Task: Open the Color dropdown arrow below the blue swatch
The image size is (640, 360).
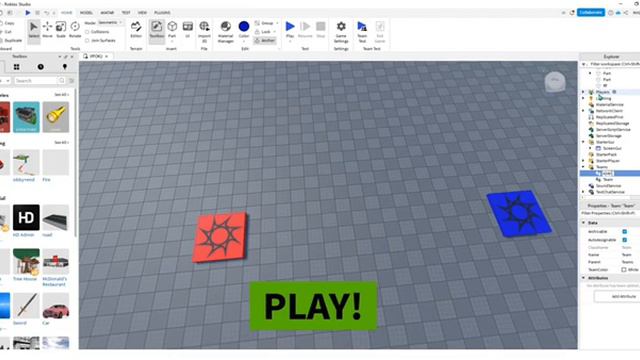Action: pos(244,41)
